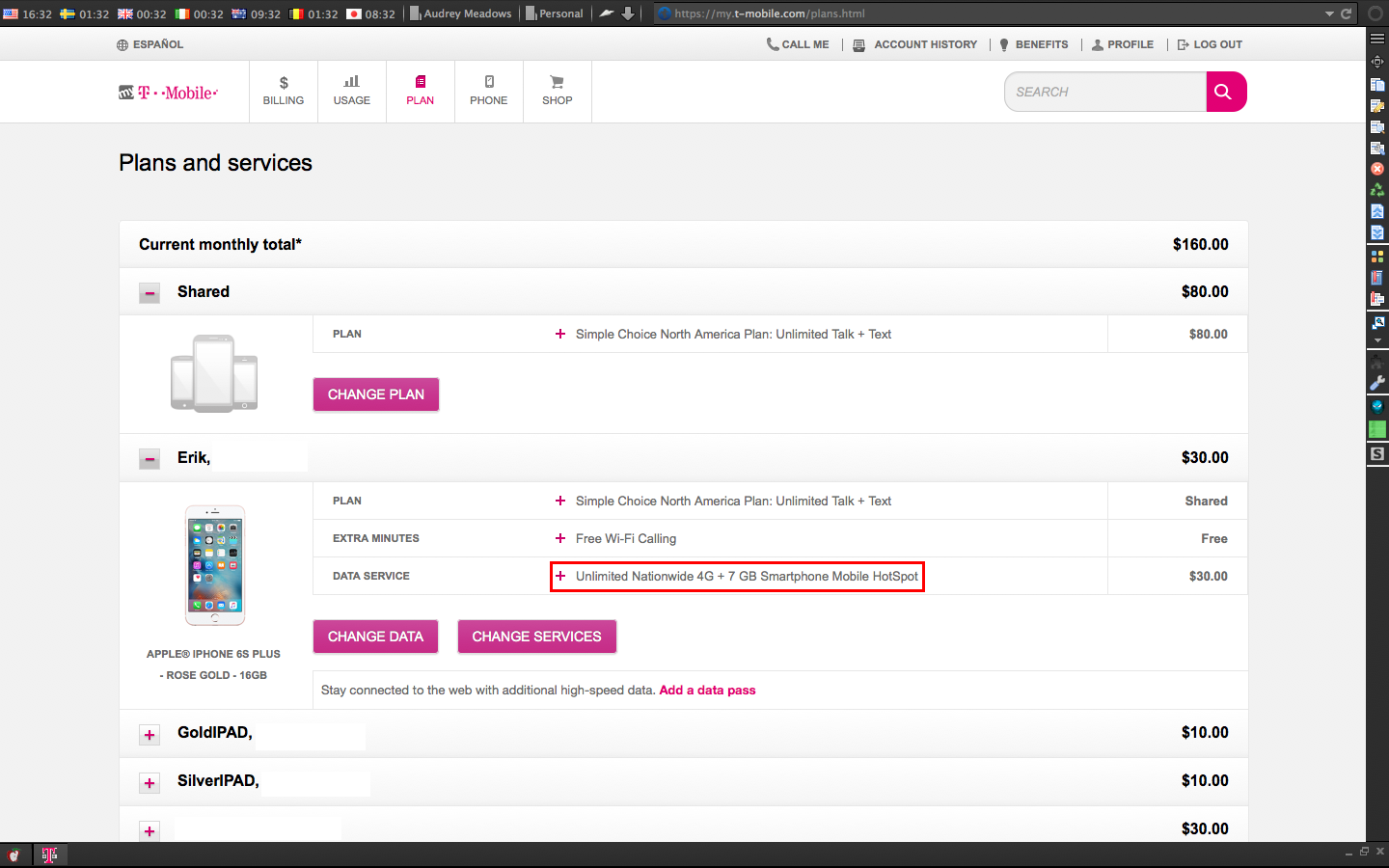This screenshot has height=868, width=1389.
Task: Select the Plan tab
Action: pos(421,92)
